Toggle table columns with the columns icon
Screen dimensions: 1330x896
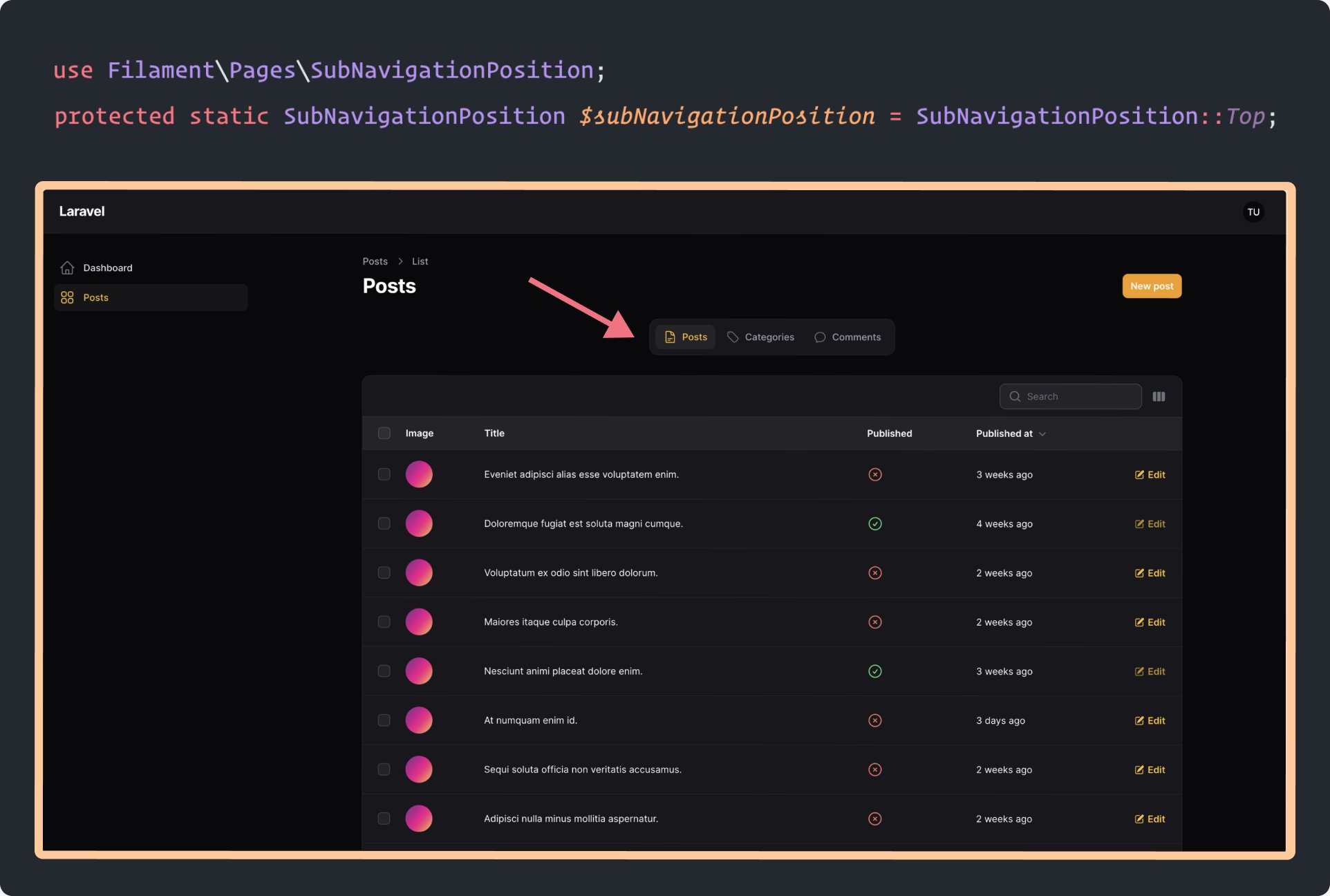pyautogui.click(x=1159, y=397)
